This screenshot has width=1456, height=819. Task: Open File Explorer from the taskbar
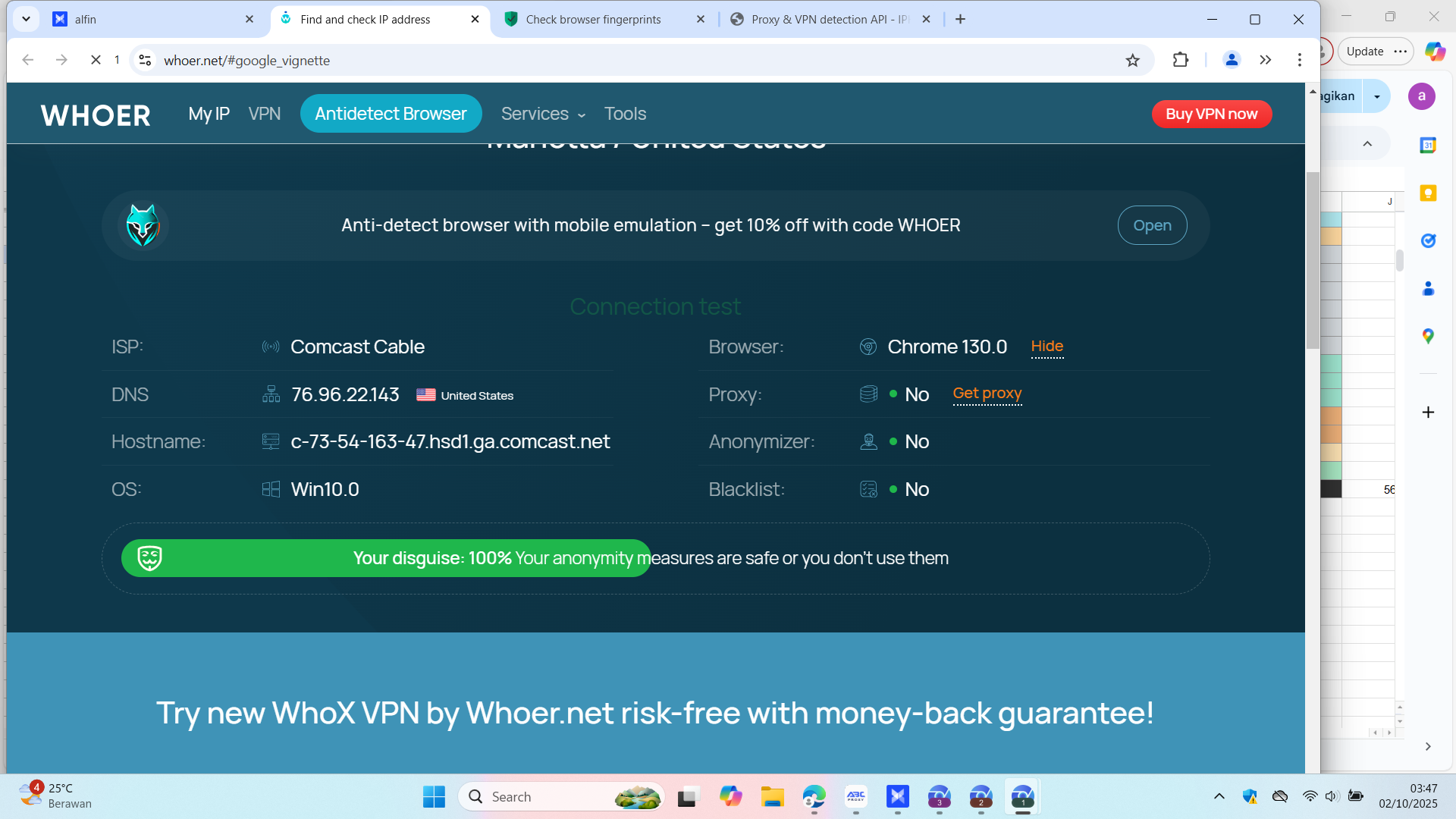pos(772,797)
